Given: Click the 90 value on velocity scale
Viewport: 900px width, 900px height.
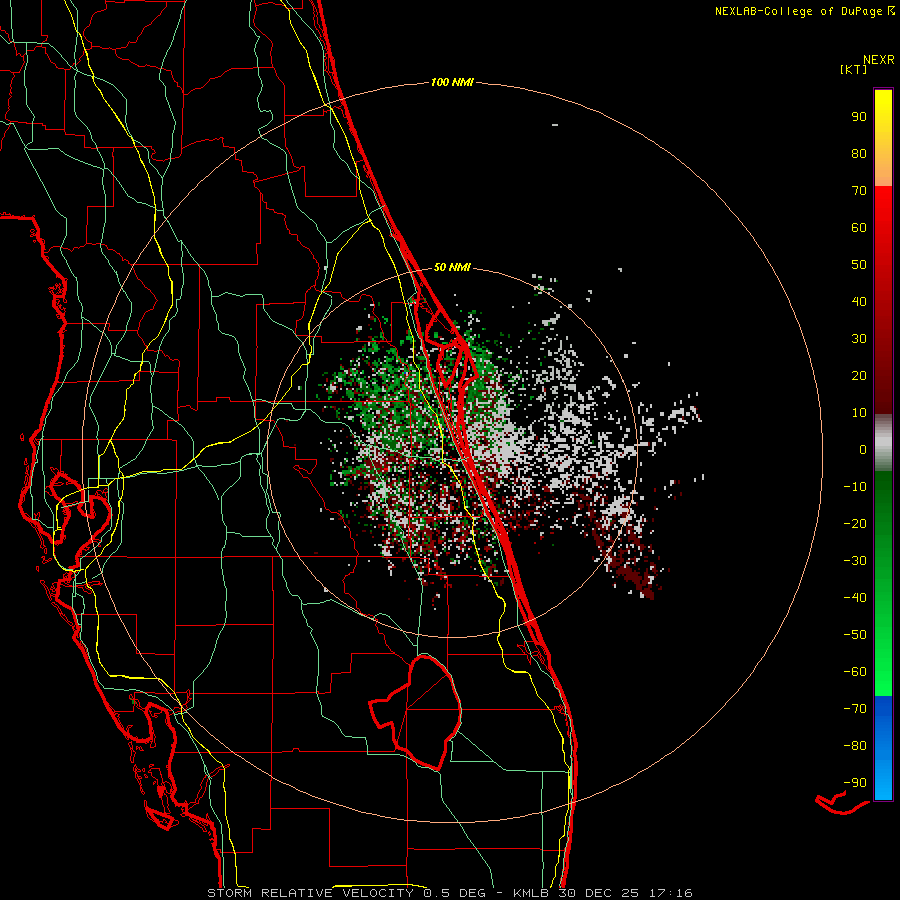Looking at the screenshot, I should pos(859,117).
